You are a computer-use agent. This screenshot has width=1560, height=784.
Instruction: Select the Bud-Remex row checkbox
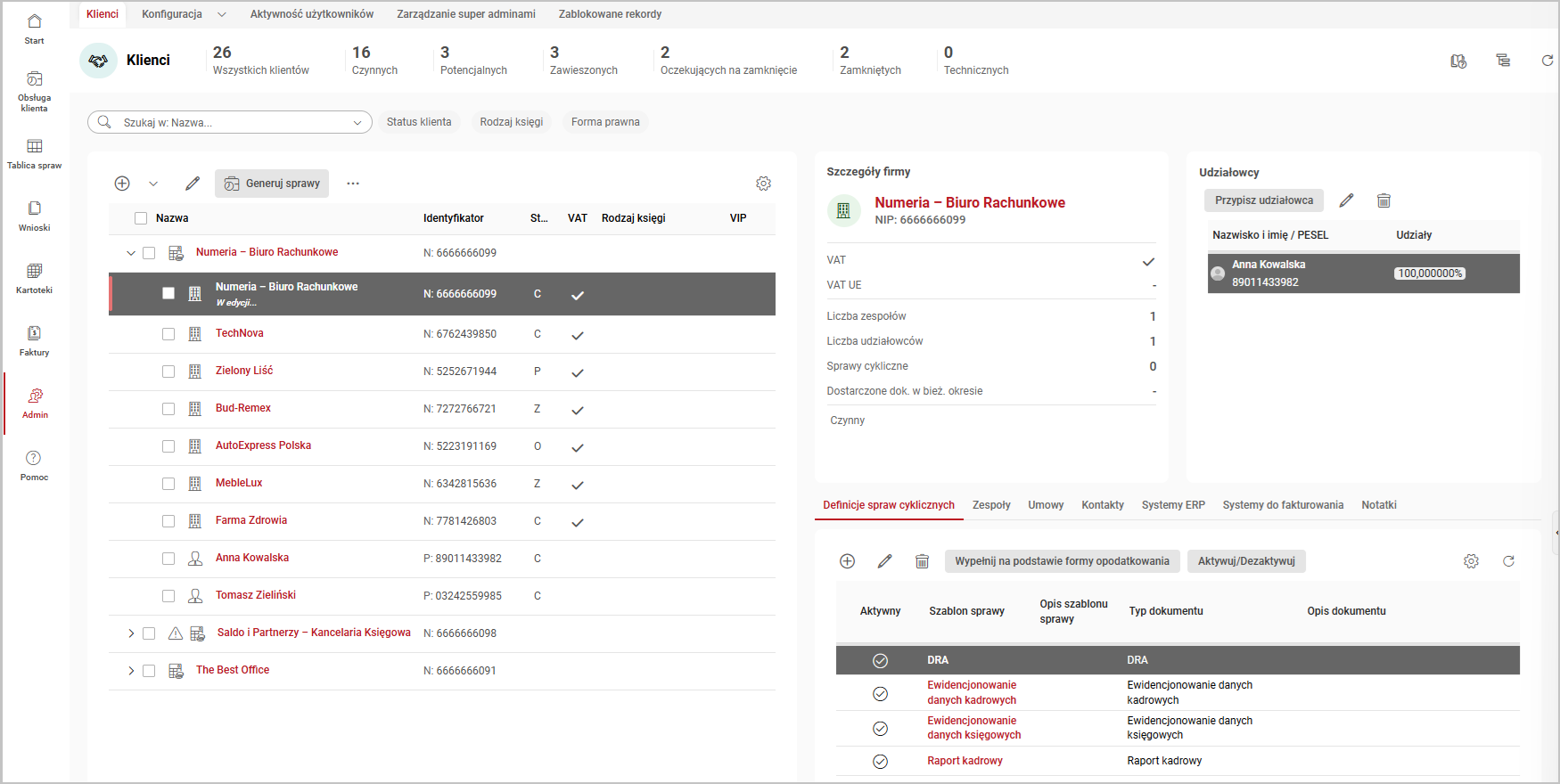168,409
